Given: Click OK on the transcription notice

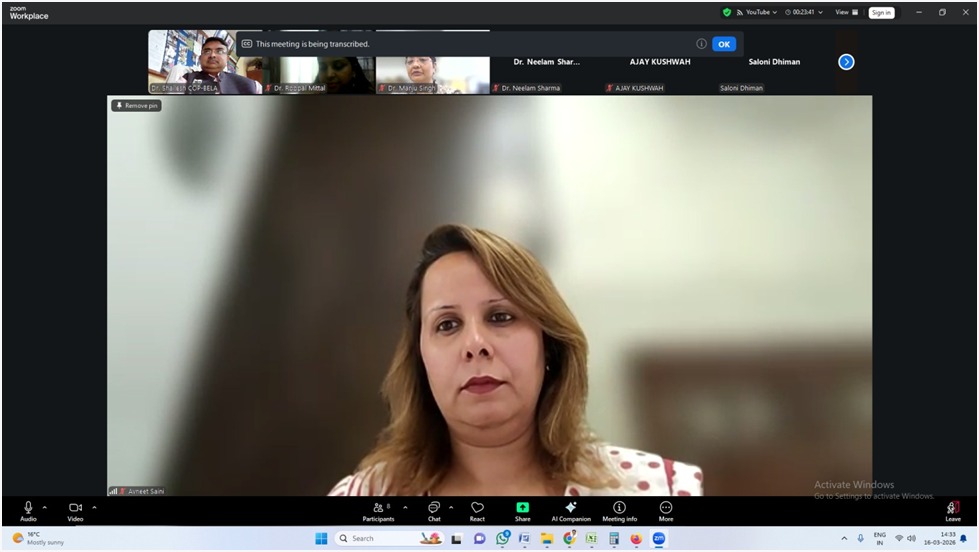Looking at the screenshot, I should [723, 44].
